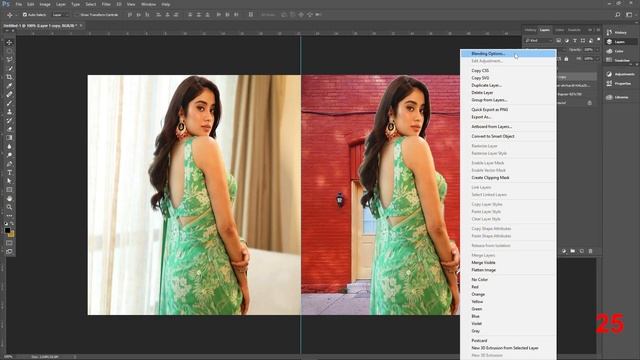This screenshot has width=640, height=360.
Task: Select the Eyedropper tool
Action: click(x=9, y=86)
